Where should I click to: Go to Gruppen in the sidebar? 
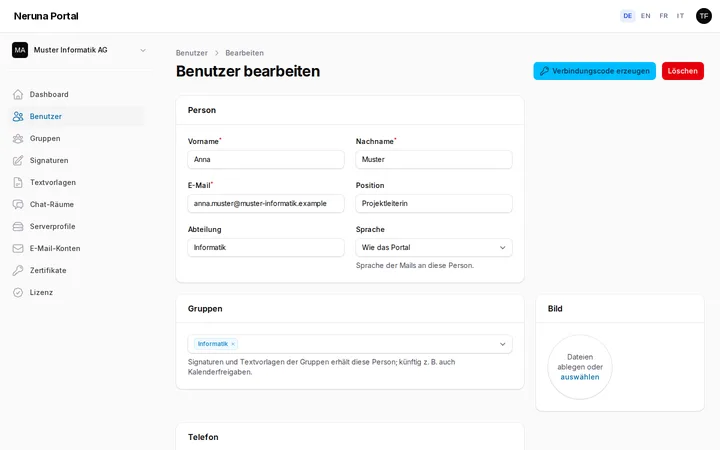tap(77, 139)
